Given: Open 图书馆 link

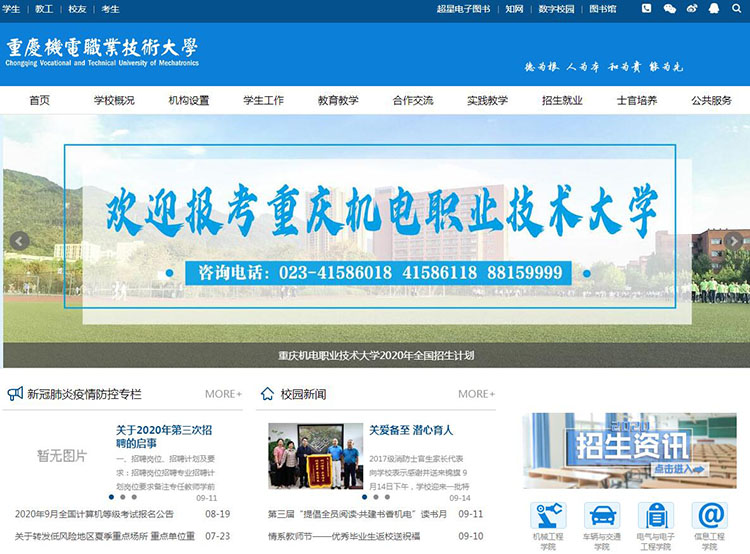Looking at the screenshot, I should point(603,9).
